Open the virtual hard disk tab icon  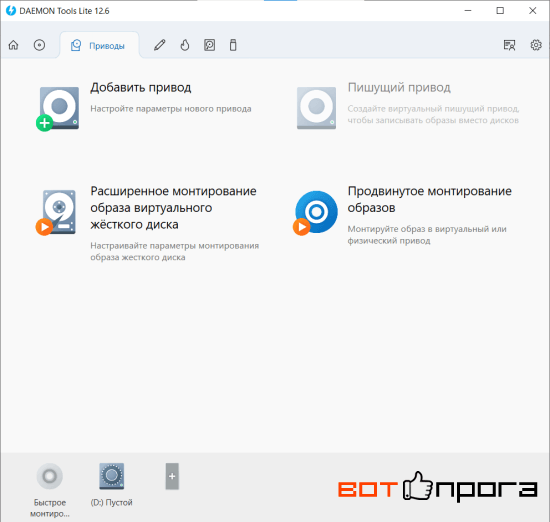tap(209, 45)
